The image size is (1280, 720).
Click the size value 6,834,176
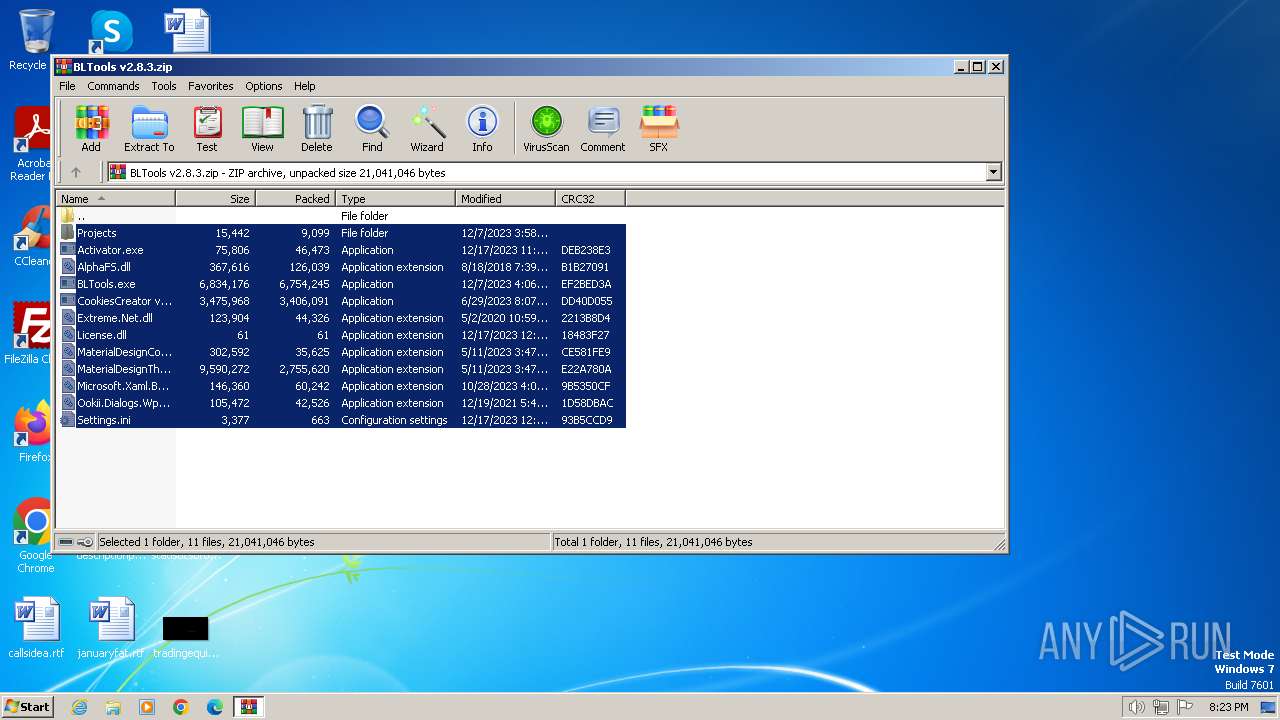(224, 284)
